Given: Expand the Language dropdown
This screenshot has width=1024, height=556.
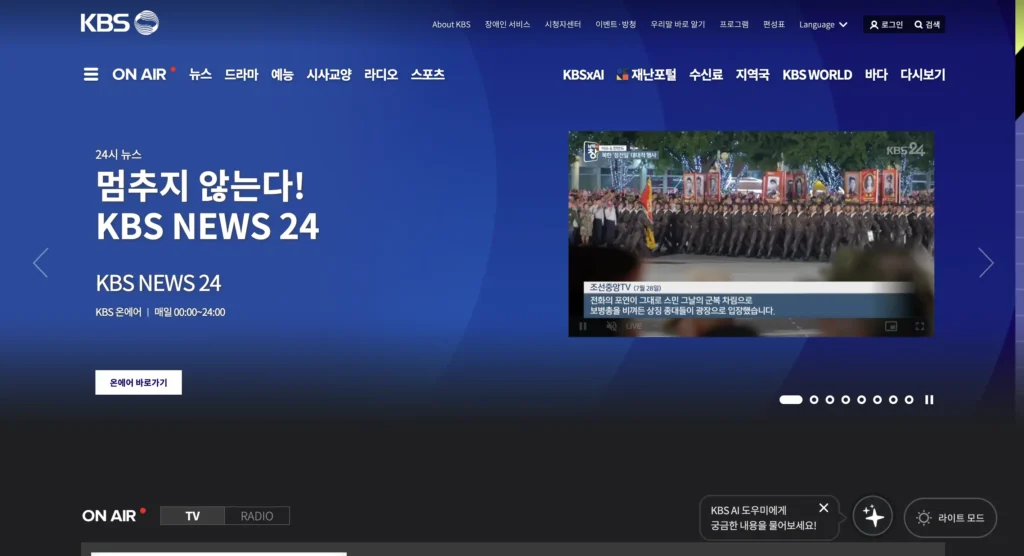Looking at the screenshot, I should (x=823, y=25).
